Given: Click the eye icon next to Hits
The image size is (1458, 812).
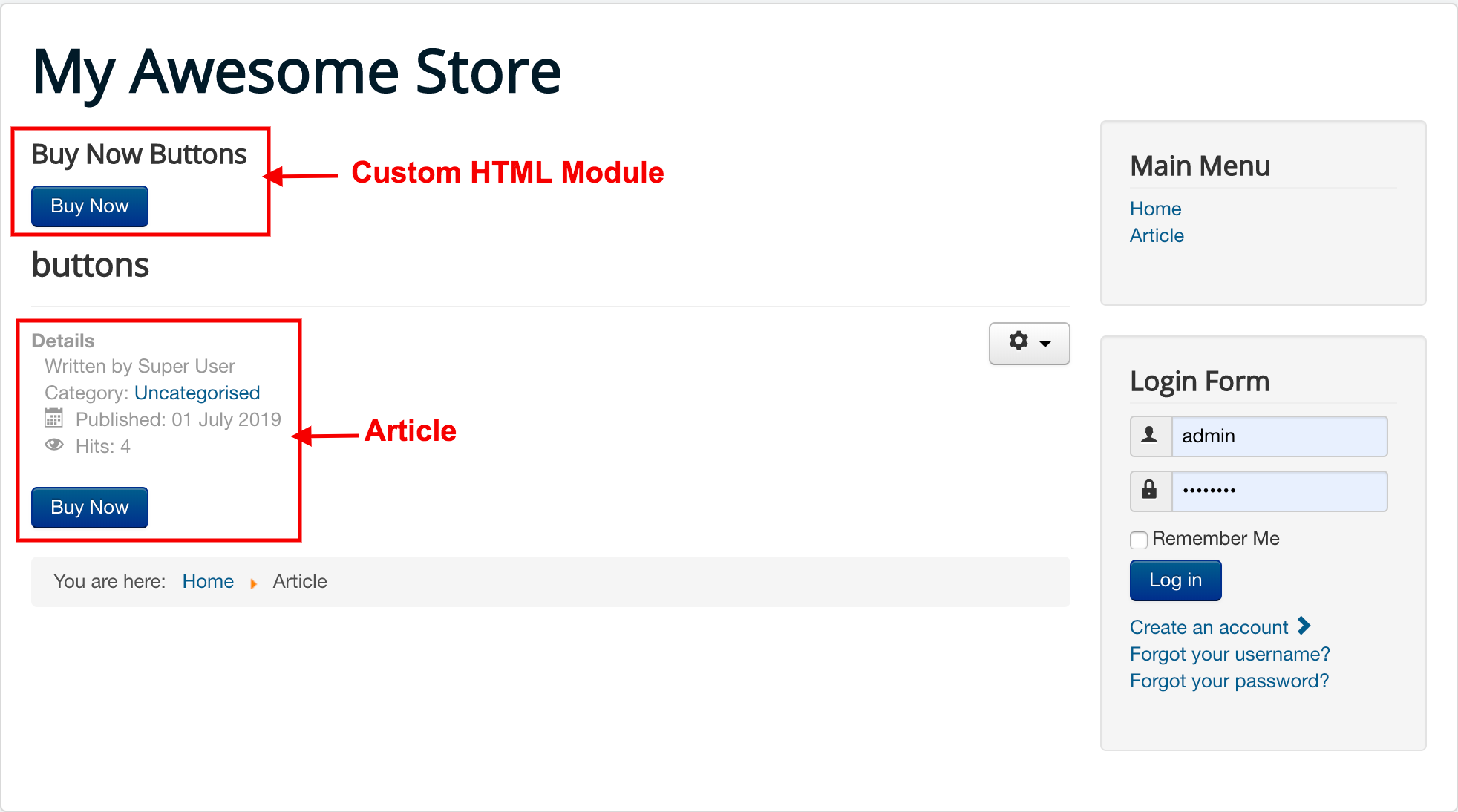Looking at the screenshot, I should coord(54,445).
